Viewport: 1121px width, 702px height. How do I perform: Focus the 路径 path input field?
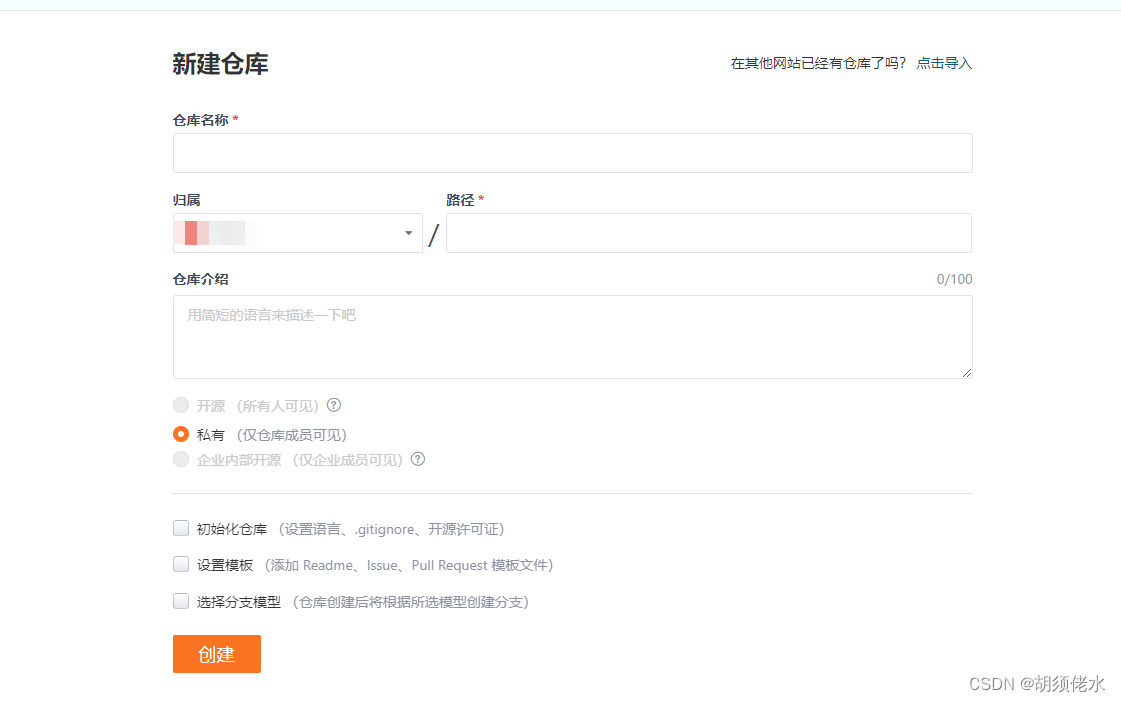pyautogui.click(x=708, y=233)
